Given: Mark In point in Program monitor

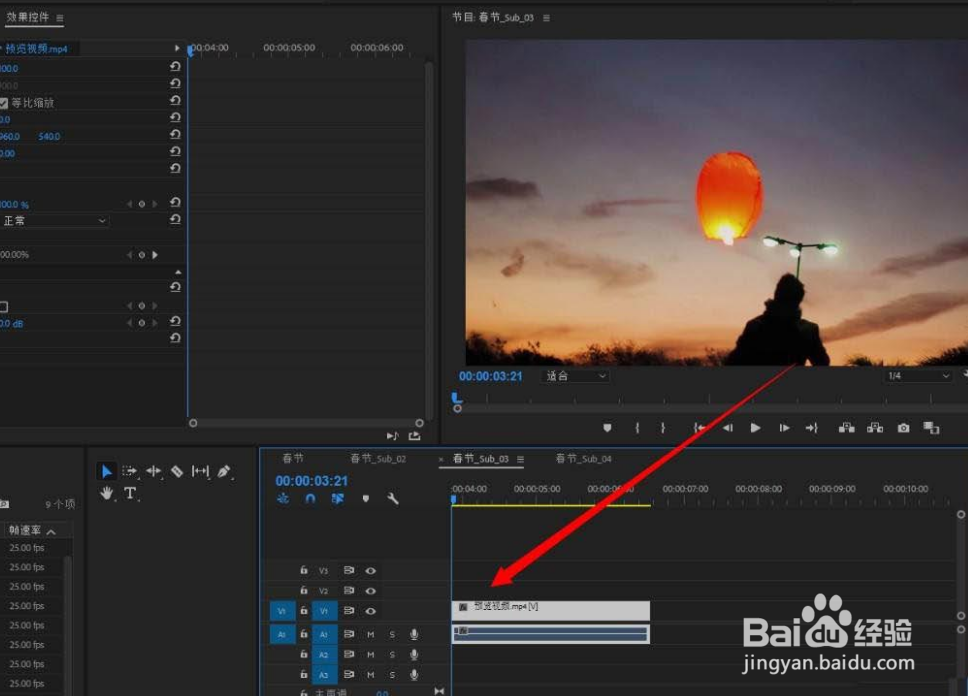Looking at the screenshot, I should [x=637, y=428].
